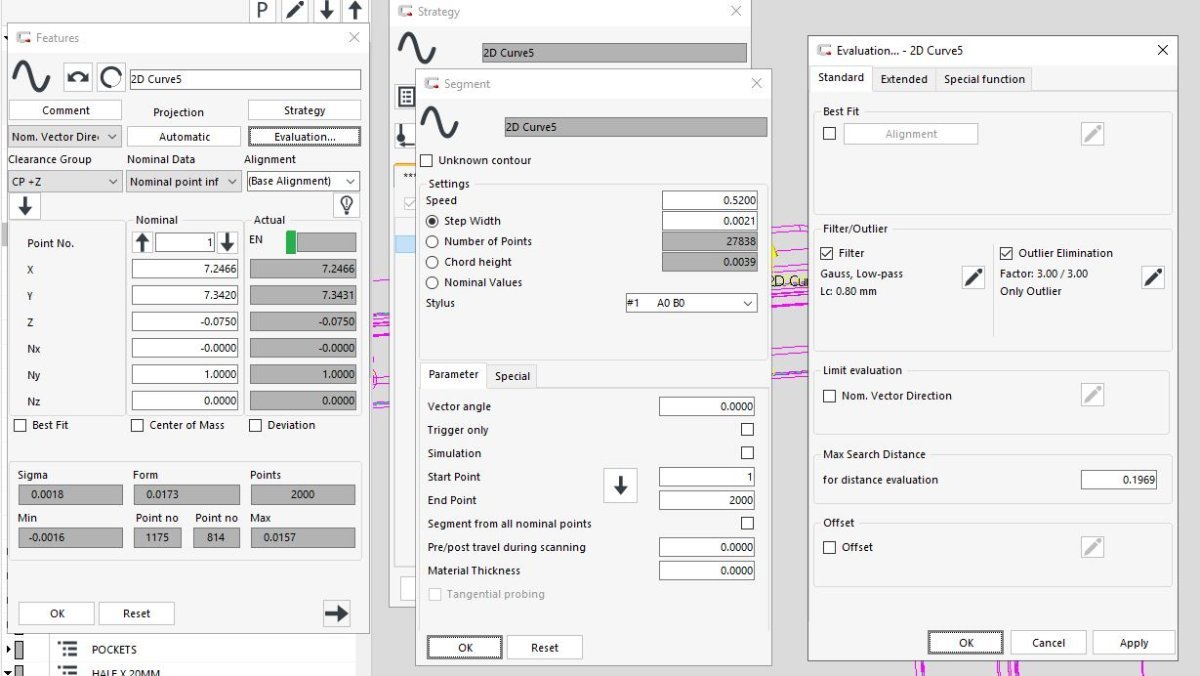1200x676 pixels.
Task: Open the Stylus dropdown
Action: pos(691,303)
